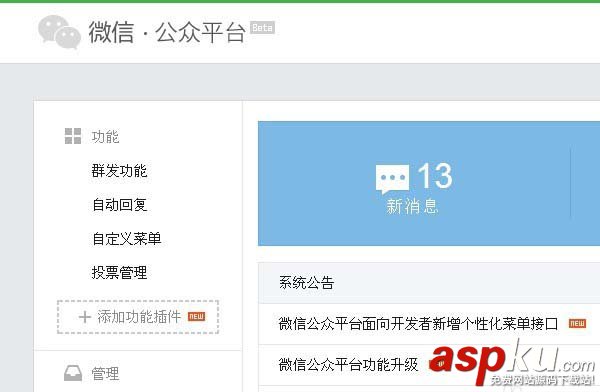The image size is (600, 392).
Task: Click plus icon in 添加功能插件
Action: [x=85, y=317]
